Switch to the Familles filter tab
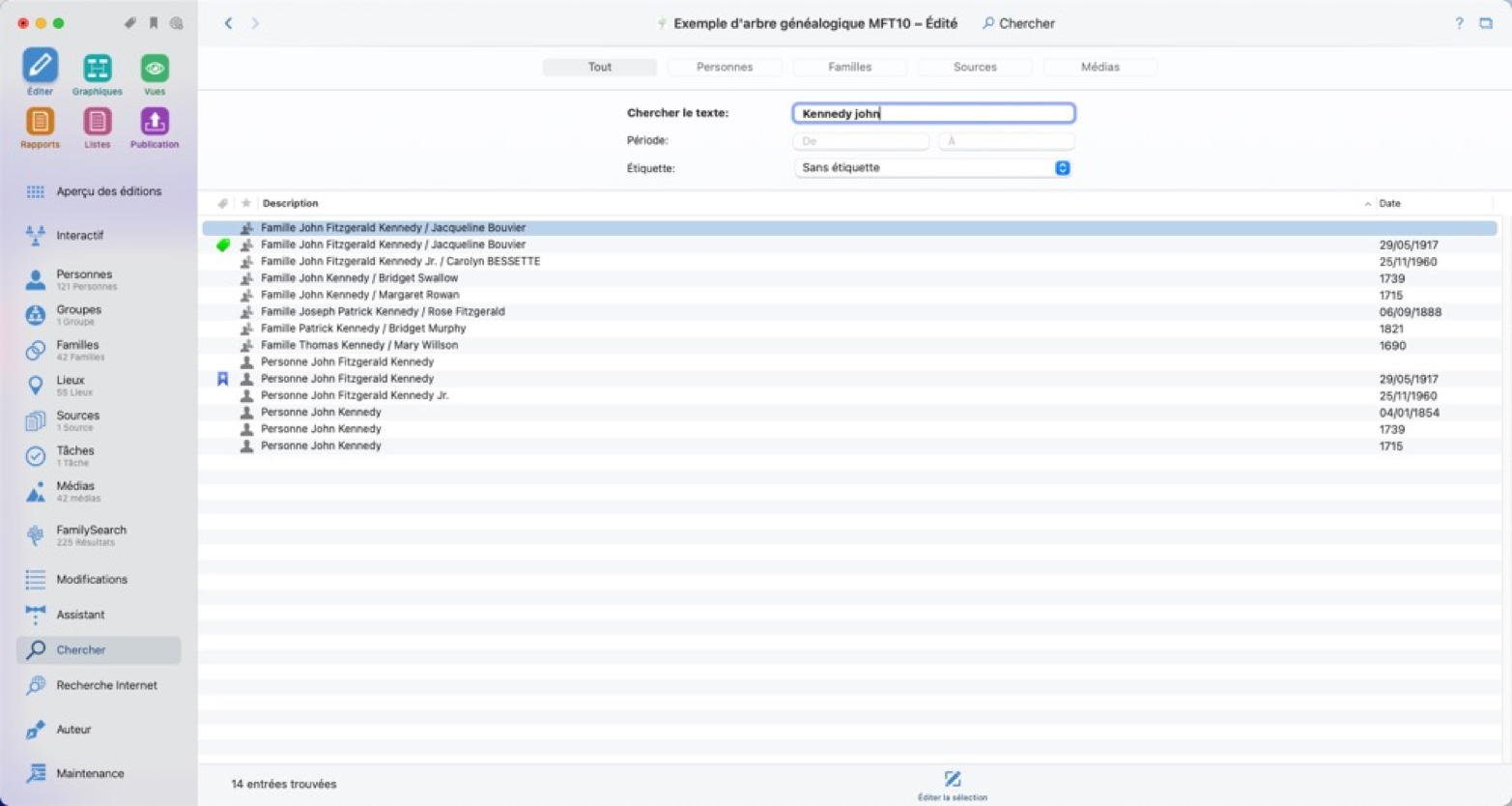Viewport: 1512px width, 806px height. pyautogui.click(x=850, y=67)
